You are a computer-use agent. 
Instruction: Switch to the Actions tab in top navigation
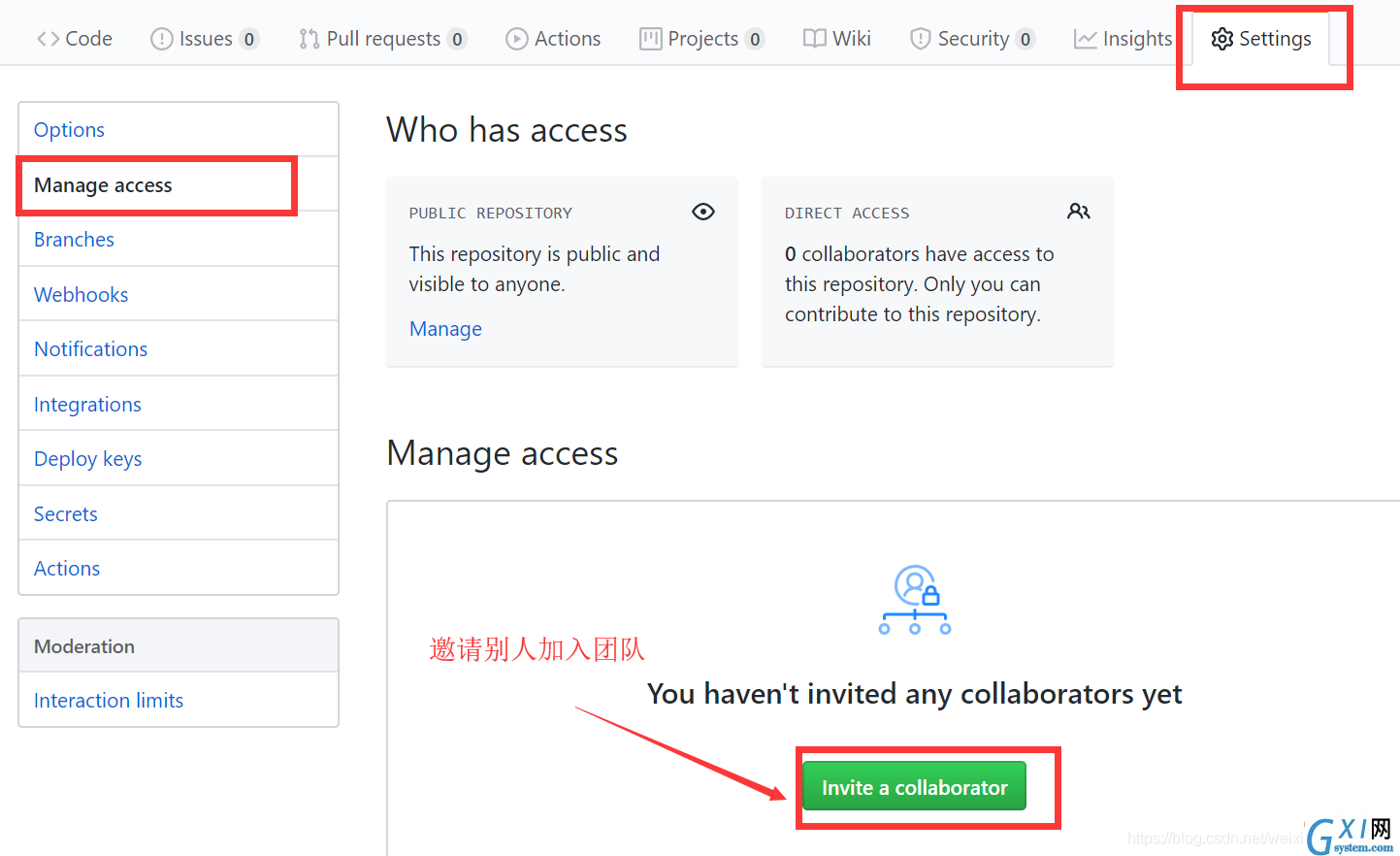[x=553, y=39]
